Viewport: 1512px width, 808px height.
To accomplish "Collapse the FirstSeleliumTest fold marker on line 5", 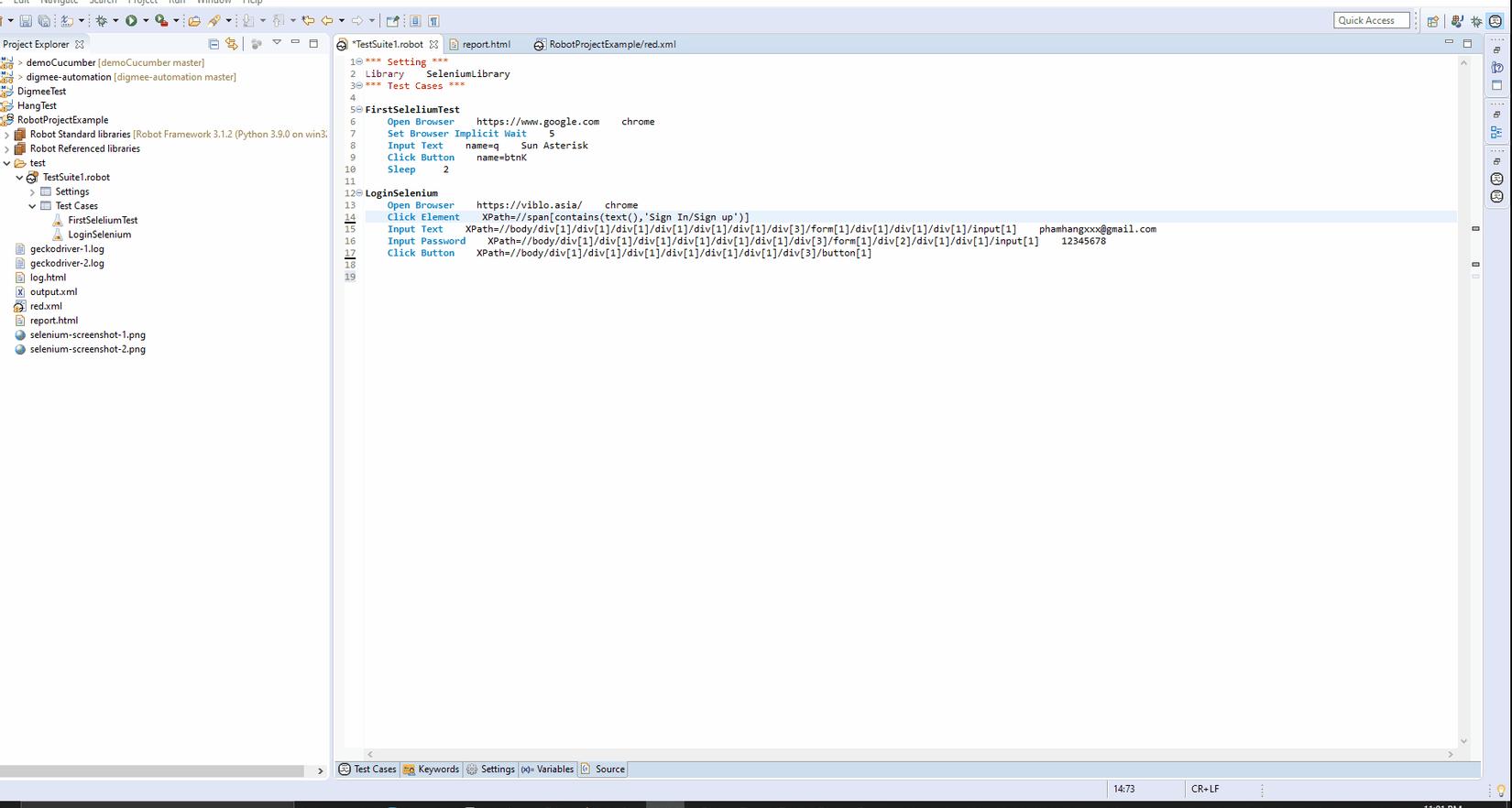I will coord(358,110).
